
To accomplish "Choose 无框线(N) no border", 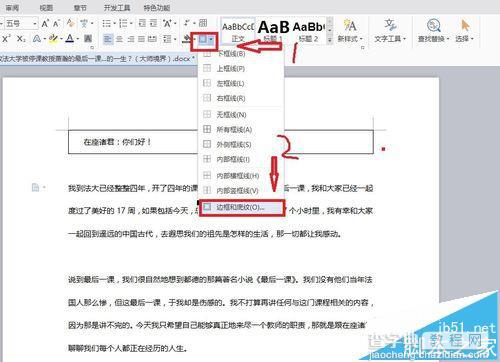I will pos(241,115).
